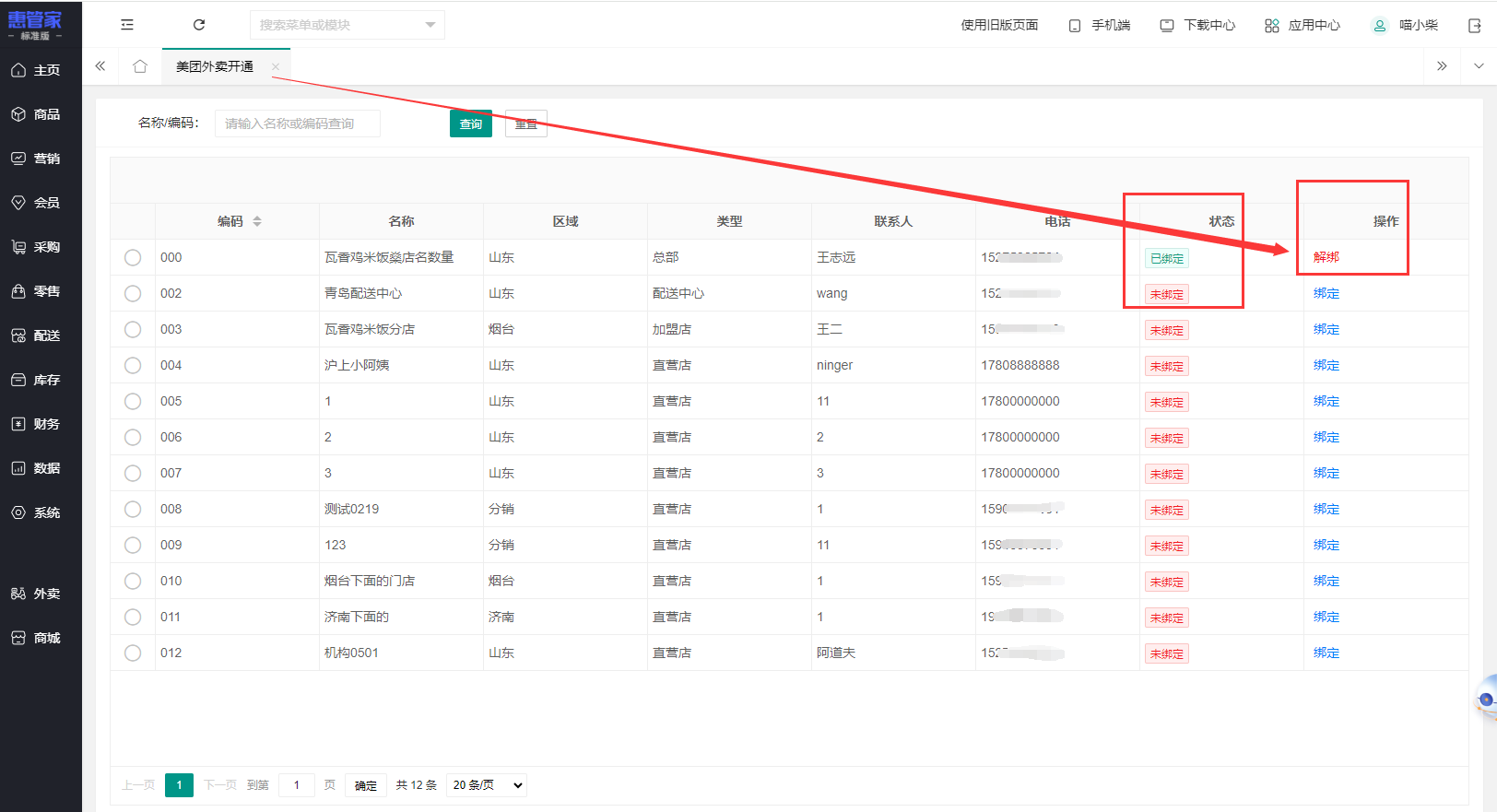Select radio button for row 005

point(133,401)
